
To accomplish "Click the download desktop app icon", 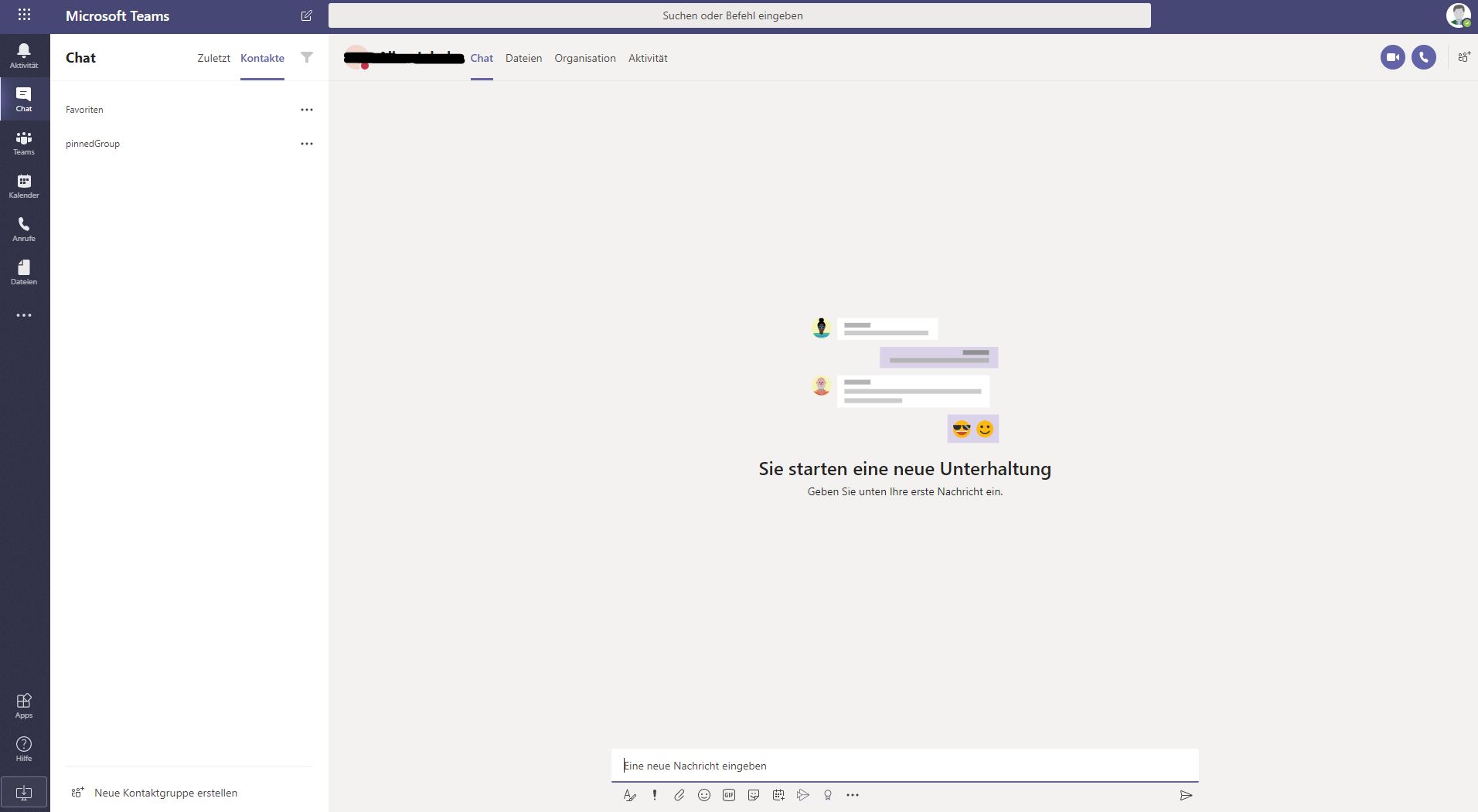I will (24, 792).
